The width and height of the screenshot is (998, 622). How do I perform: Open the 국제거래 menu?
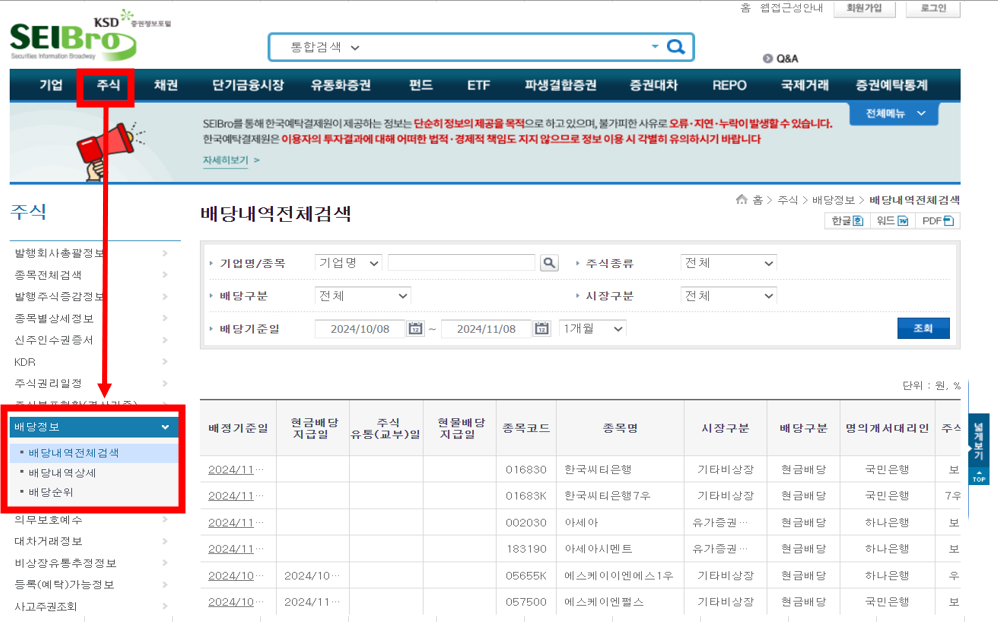click(x=805, y=85)
